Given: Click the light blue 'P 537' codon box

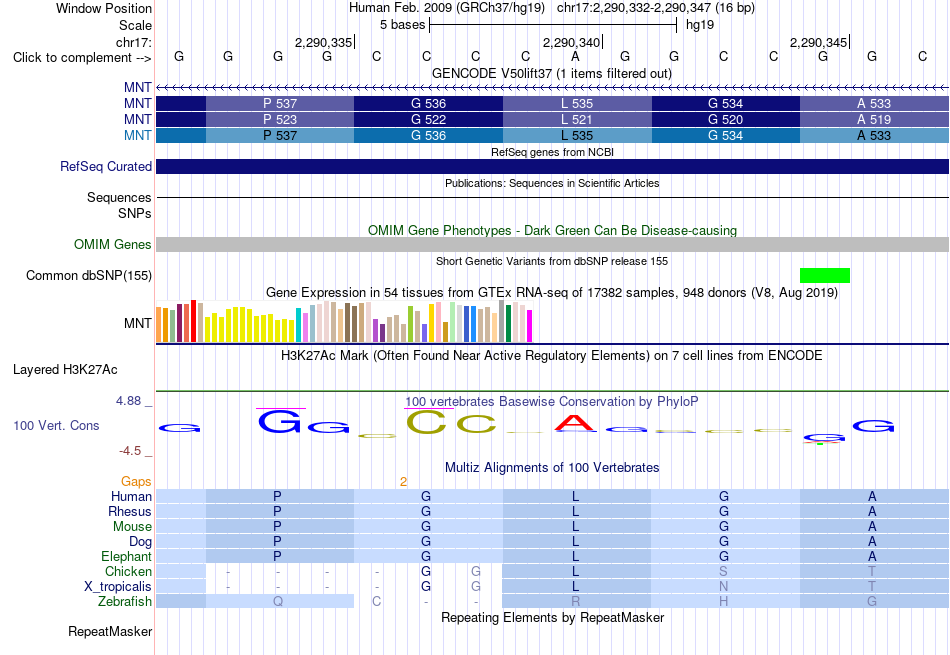Looking at the screenshot, I should pos(280,136).
